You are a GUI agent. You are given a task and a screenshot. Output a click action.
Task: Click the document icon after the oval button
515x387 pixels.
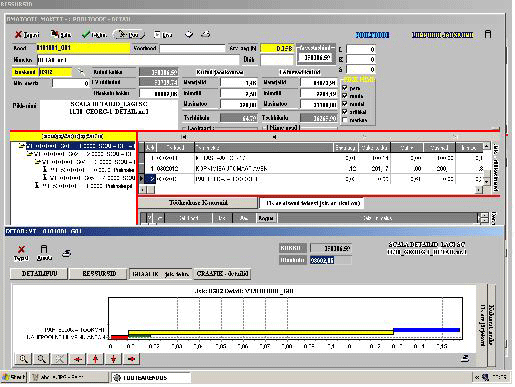point(157,34)
